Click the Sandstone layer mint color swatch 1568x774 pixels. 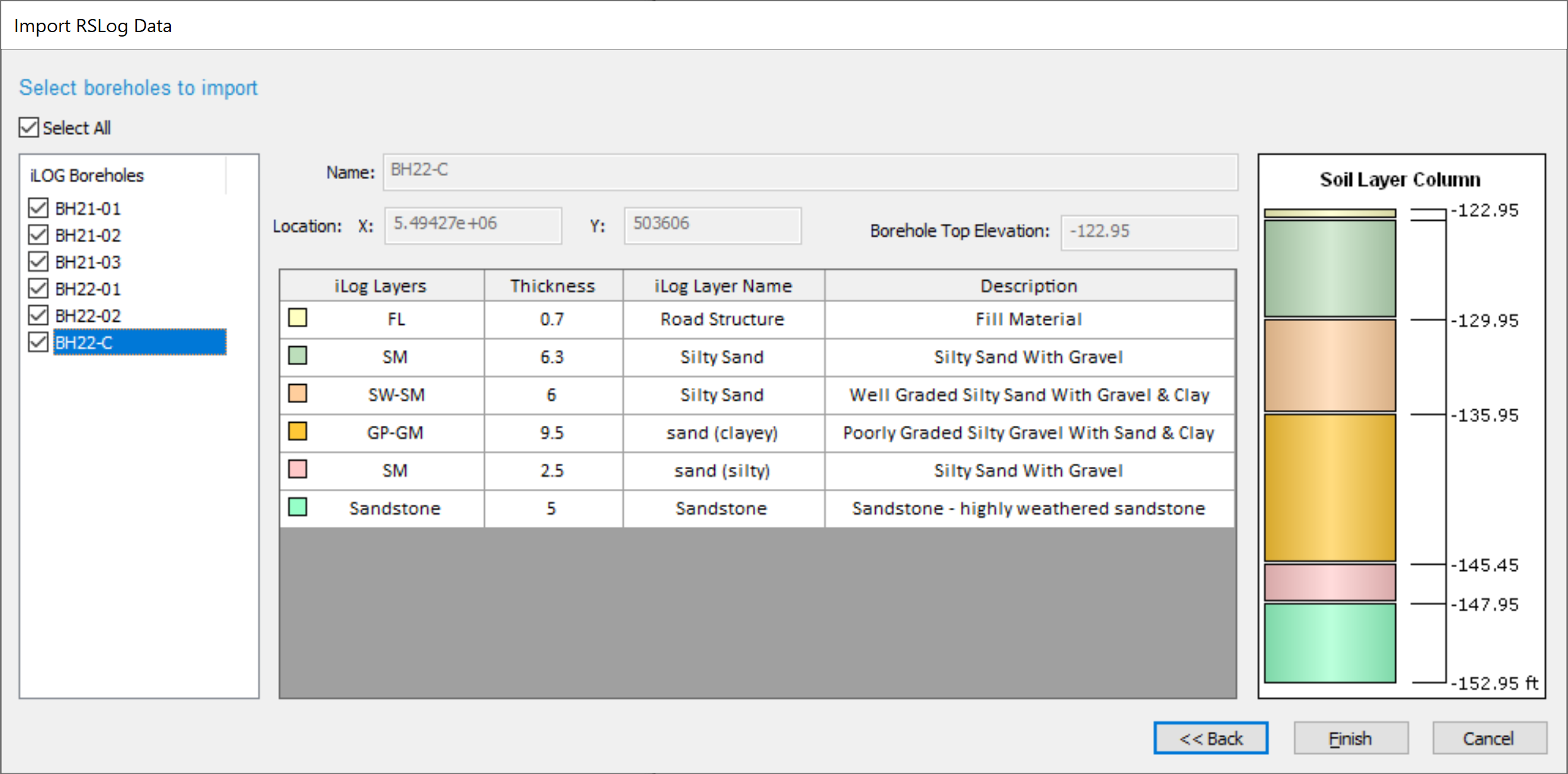pos(298,507)
